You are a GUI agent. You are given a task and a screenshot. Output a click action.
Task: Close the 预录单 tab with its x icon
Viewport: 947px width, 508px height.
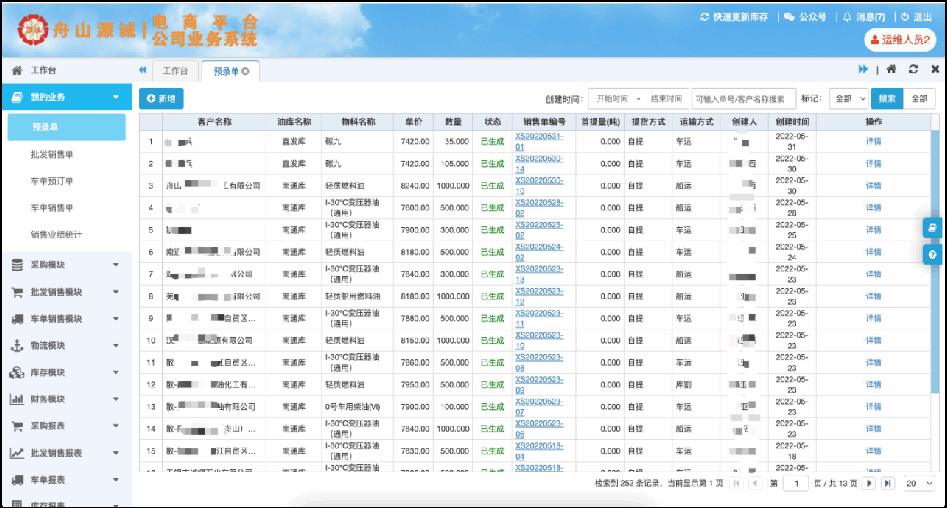245,71
